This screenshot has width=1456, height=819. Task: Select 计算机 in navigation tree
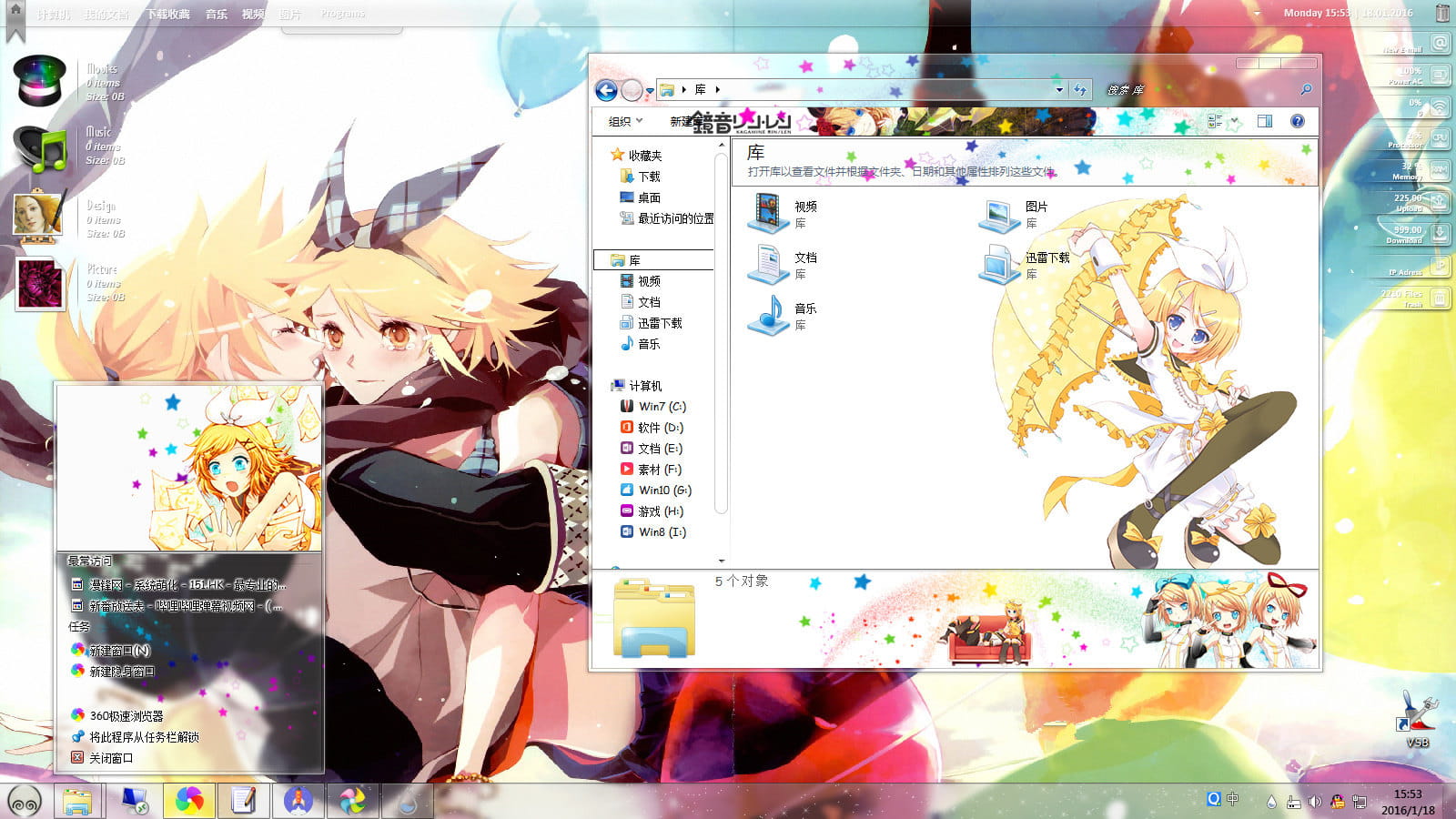(x=637, y=386)
